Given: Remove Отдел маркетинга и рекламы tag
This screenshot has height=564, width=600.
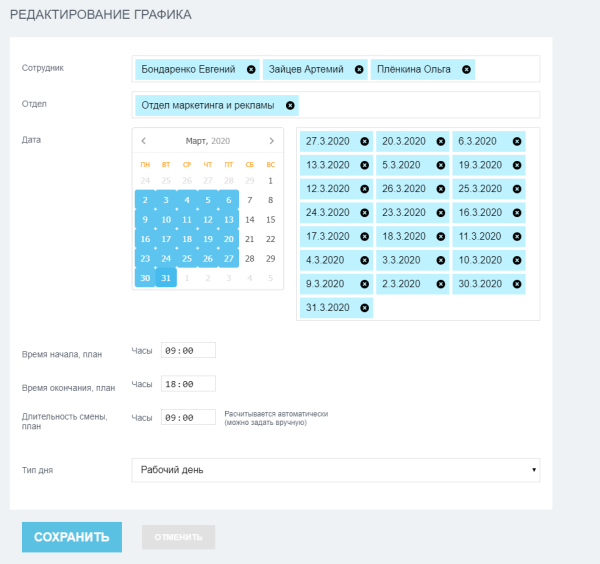Looking at the screenshot, I should point(290,105).
